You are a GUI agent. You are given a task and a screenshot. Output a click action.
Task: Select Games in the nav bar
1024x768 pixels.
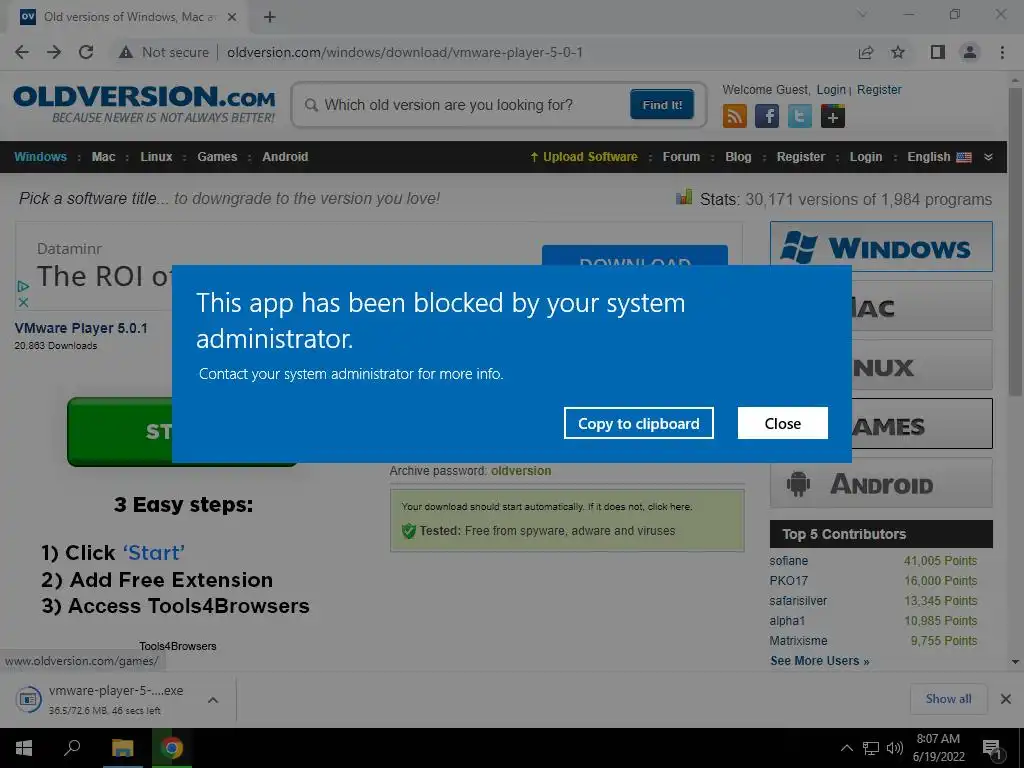[217, 157]
